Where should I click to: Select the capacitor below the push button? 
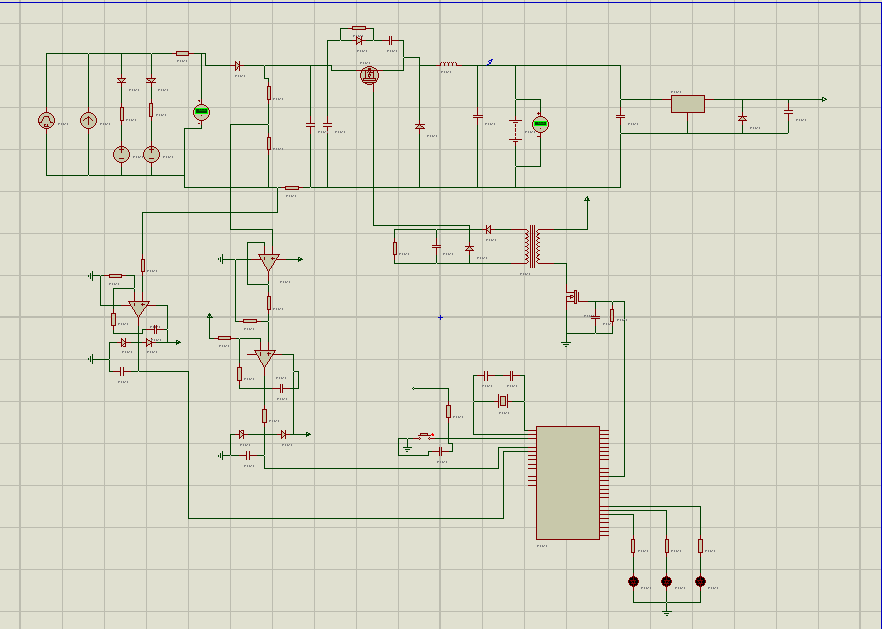(x=440, y=452)
